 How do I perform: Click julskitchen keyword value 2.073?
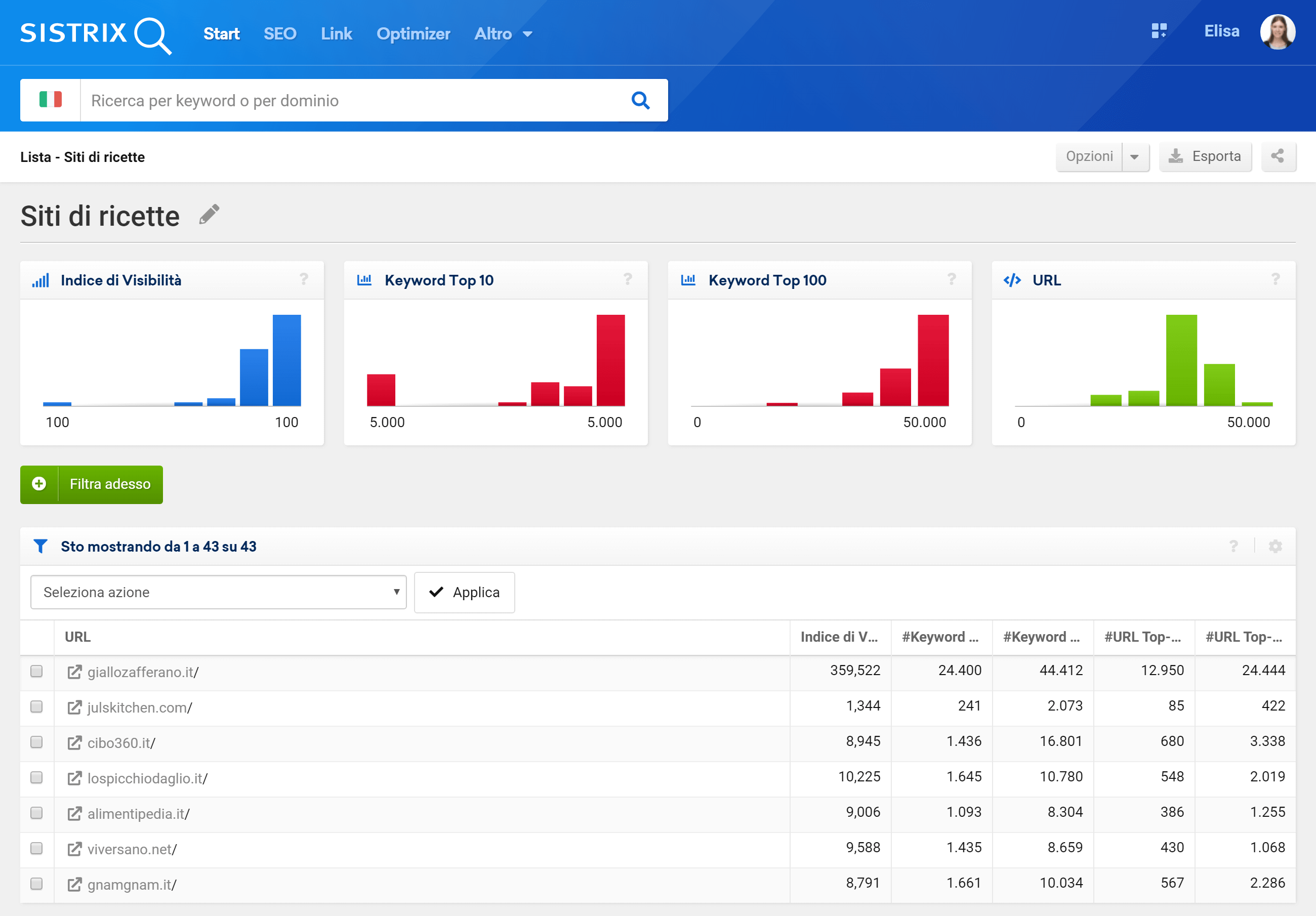click(1065, 705)
